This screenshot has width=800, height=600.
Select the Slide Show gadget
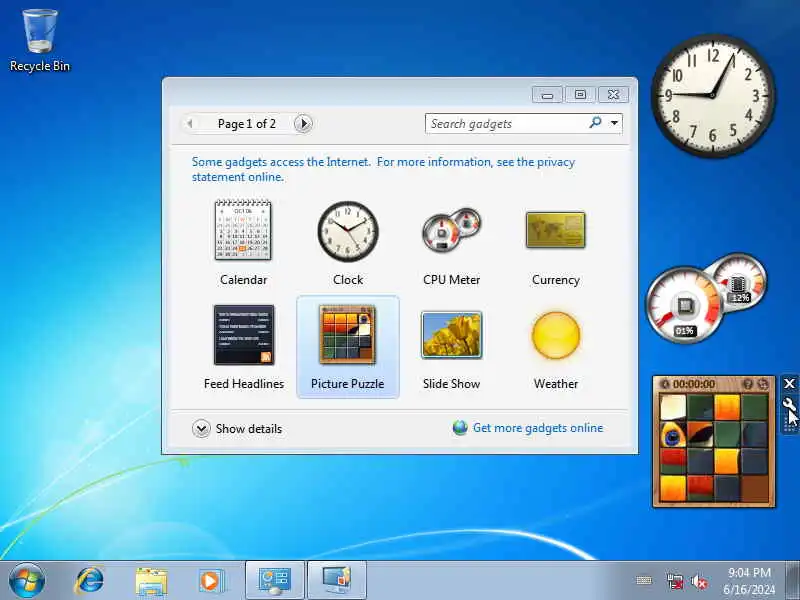(452, 347)
